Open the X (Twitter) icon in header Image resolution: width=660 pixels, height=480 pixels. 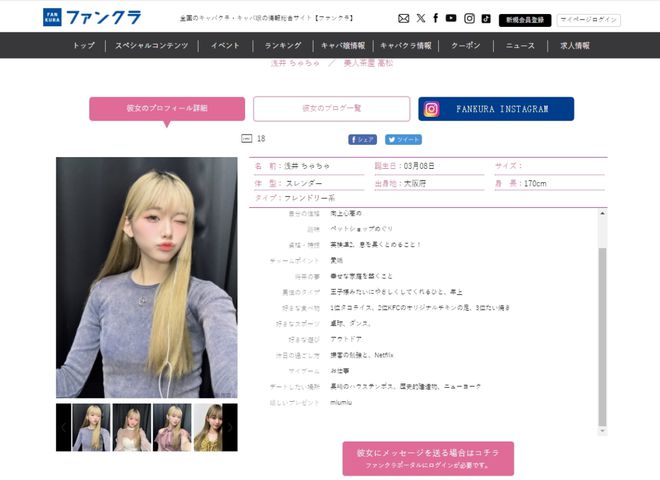[x=420, y=18]
